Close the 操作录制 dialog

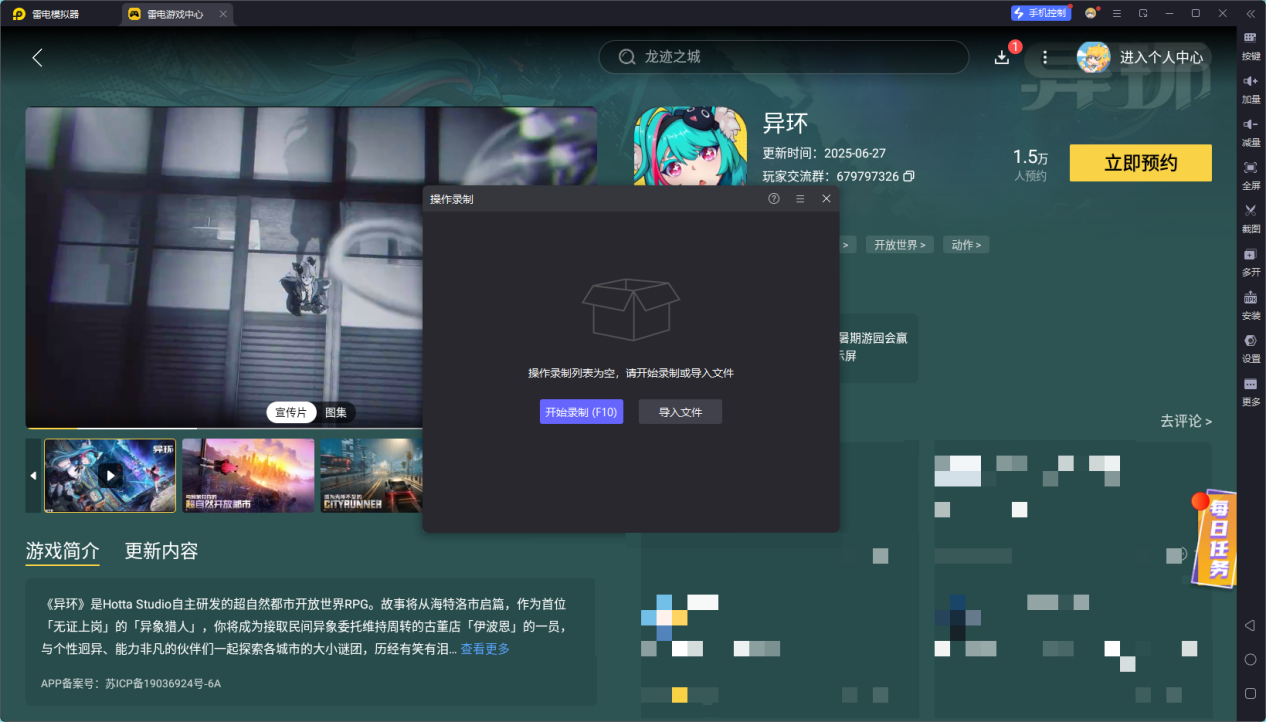coord(826,199)
